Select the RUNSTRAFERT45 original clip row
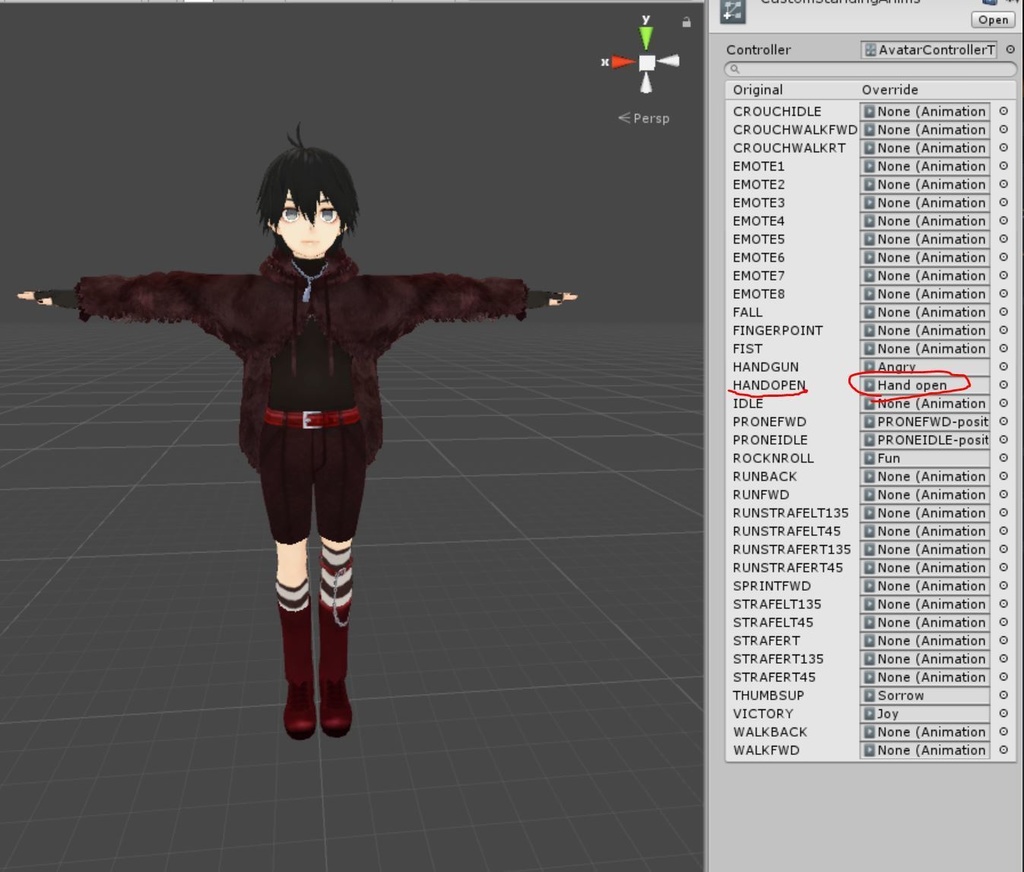 click(788, 568)
